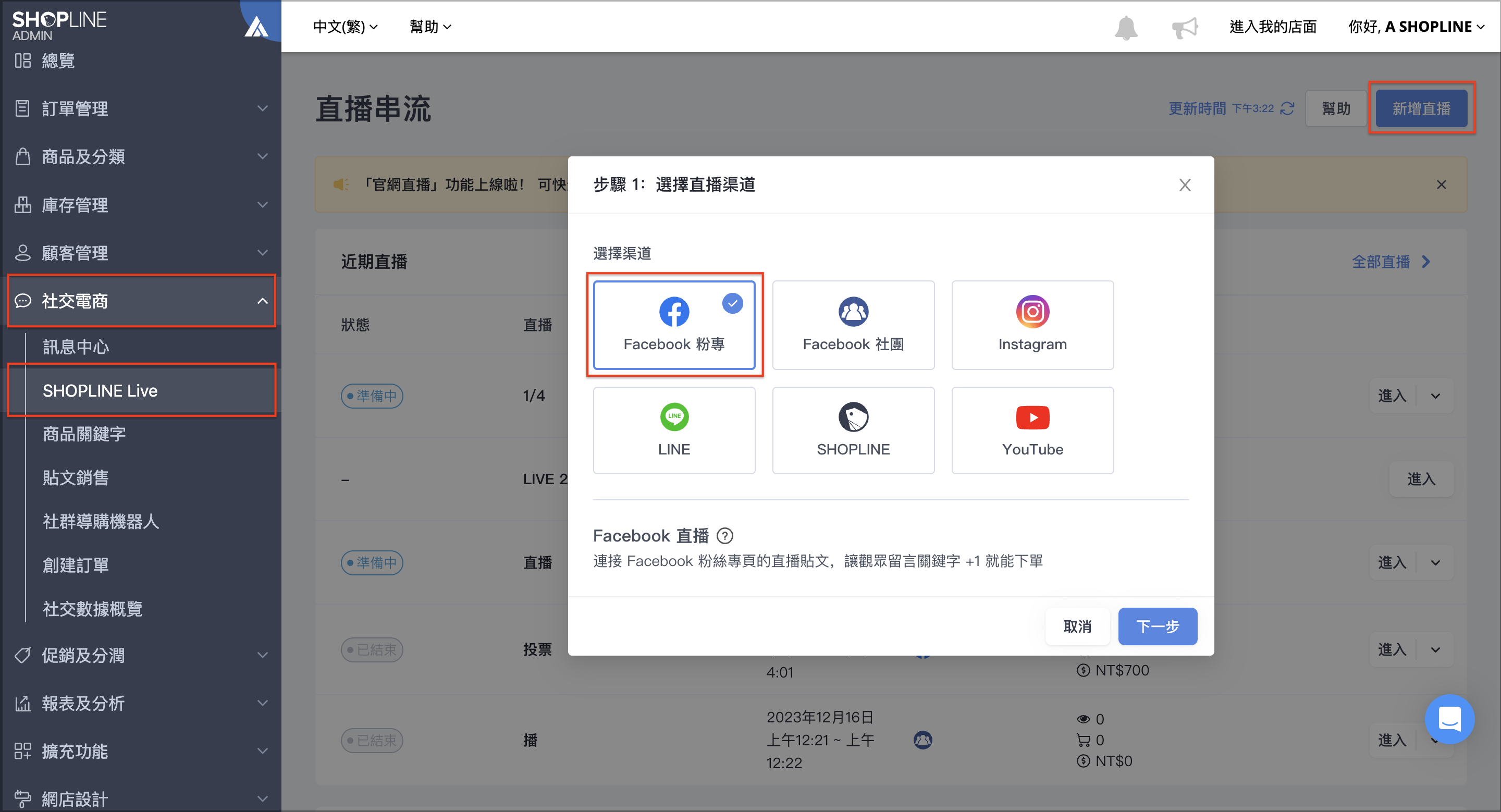The height and width of the screenshot is (812, 1501).
Task: Expand 報表及分析 menu
Action: pos(141,703)
